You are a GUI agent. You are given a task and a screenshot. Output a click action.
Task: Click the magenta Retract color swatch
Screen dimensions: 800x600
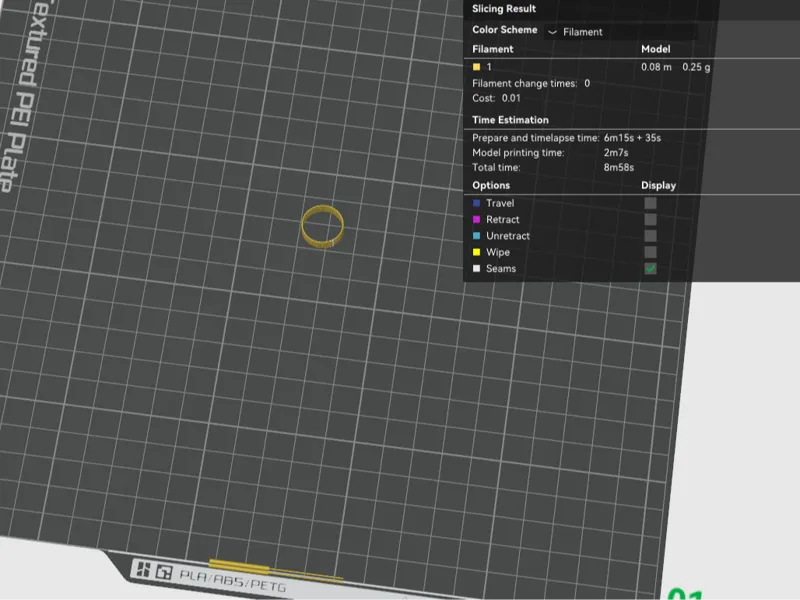click(477, 219)
